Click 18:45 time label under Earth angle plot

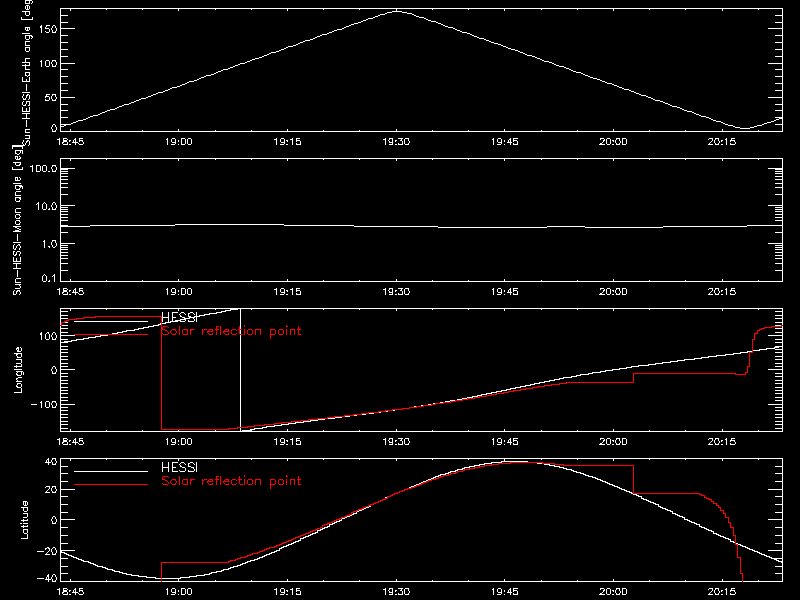point(70,141)
